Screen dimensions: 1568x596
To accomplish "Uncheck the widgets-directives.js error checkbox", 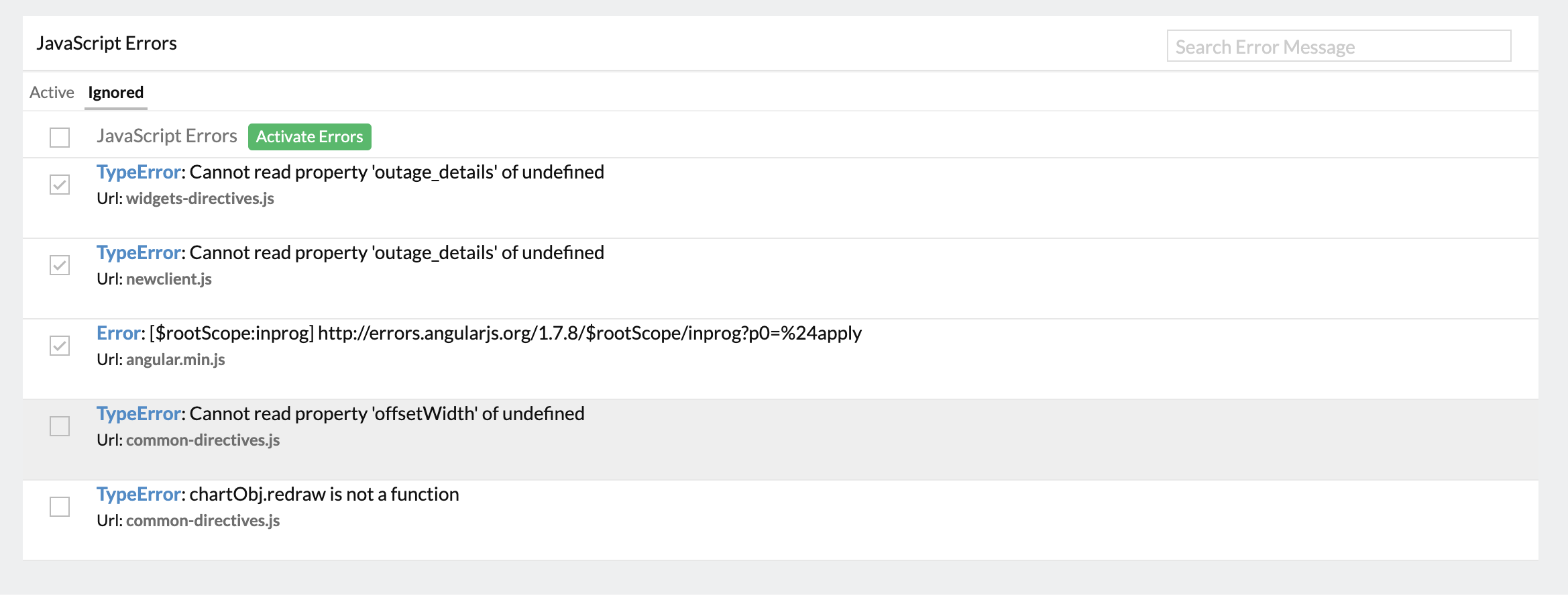I will click(x=60, y=185).
